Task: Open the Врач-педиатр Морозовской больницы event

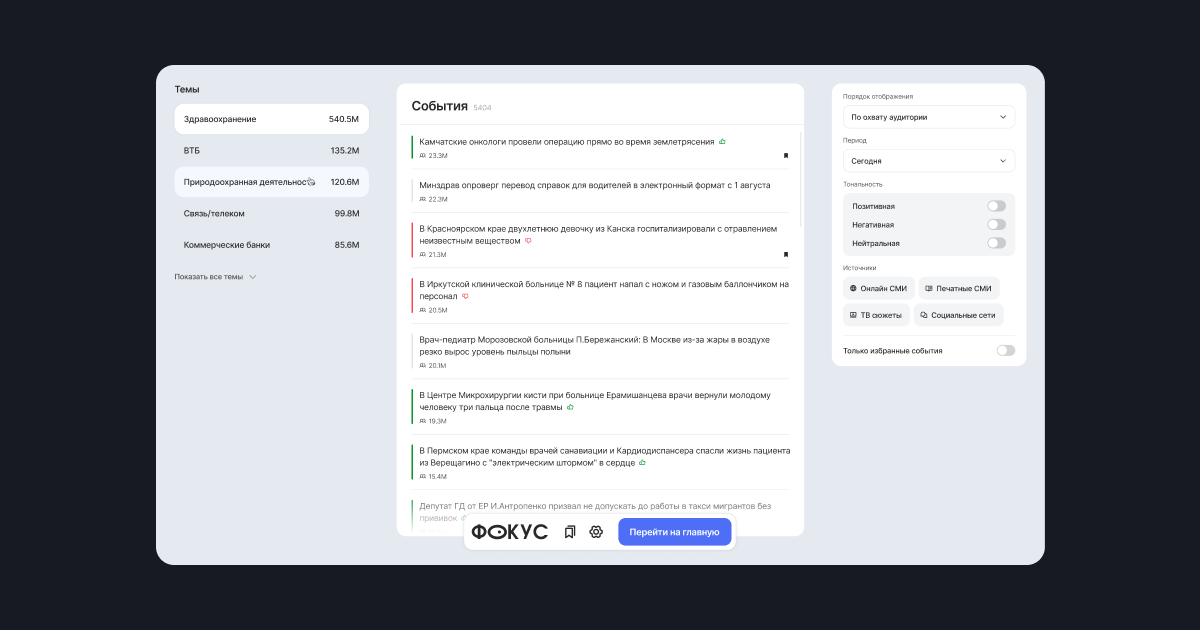Action: (594, 346)
